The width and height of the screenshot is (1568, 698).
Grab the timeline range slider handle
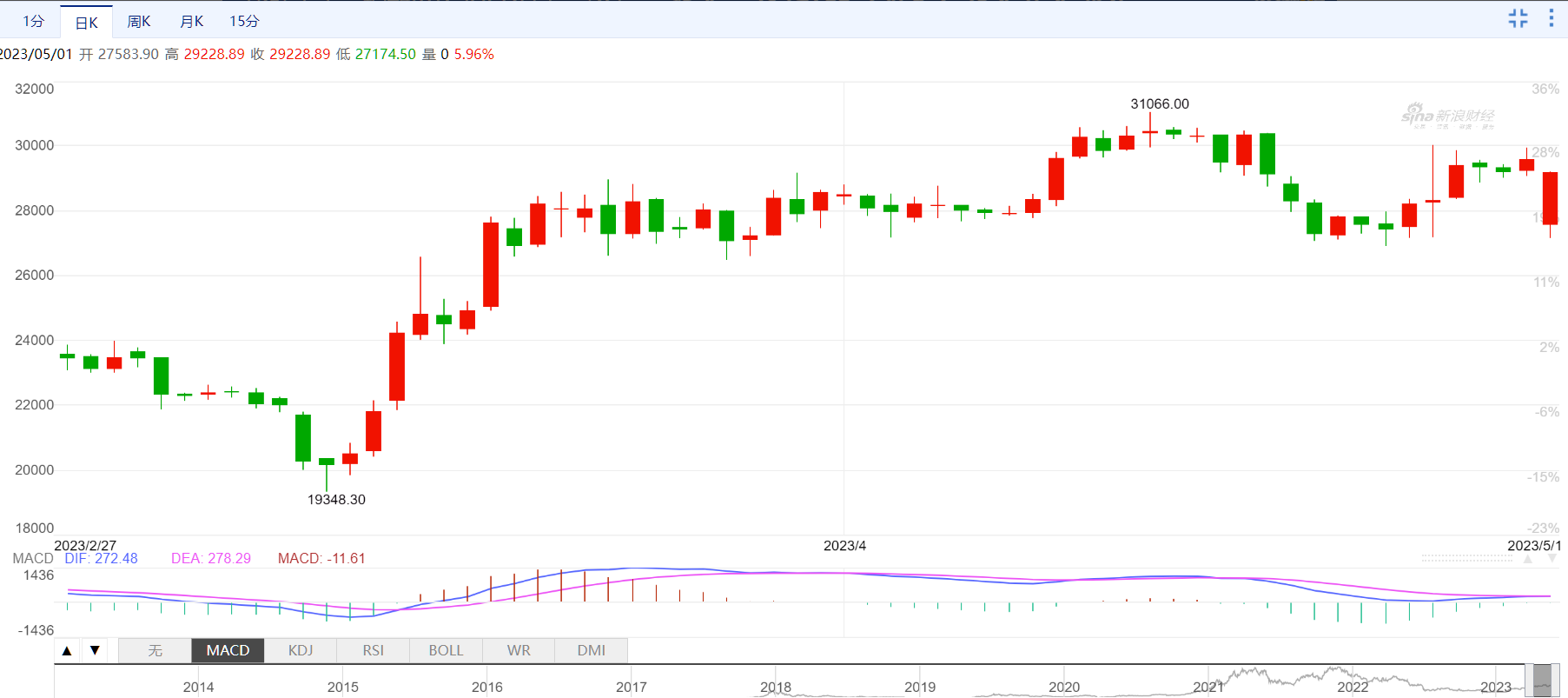tap(1543, 681)
